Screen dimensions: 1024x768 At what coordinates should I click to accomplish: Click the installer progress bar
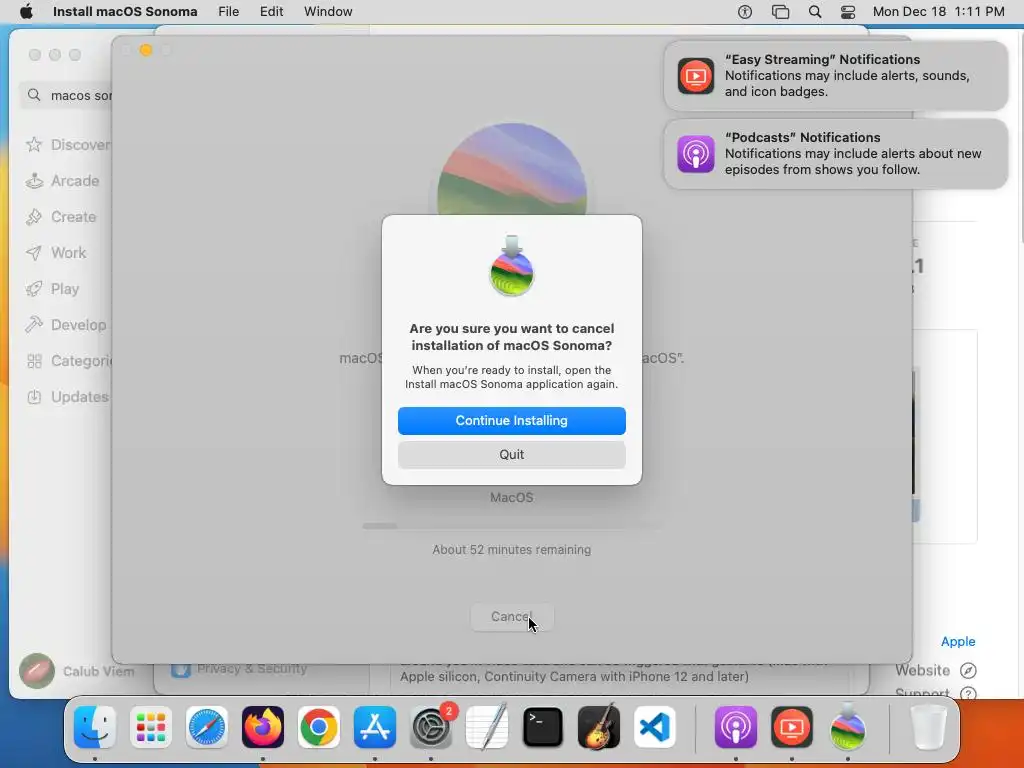(x=513, y=526)
